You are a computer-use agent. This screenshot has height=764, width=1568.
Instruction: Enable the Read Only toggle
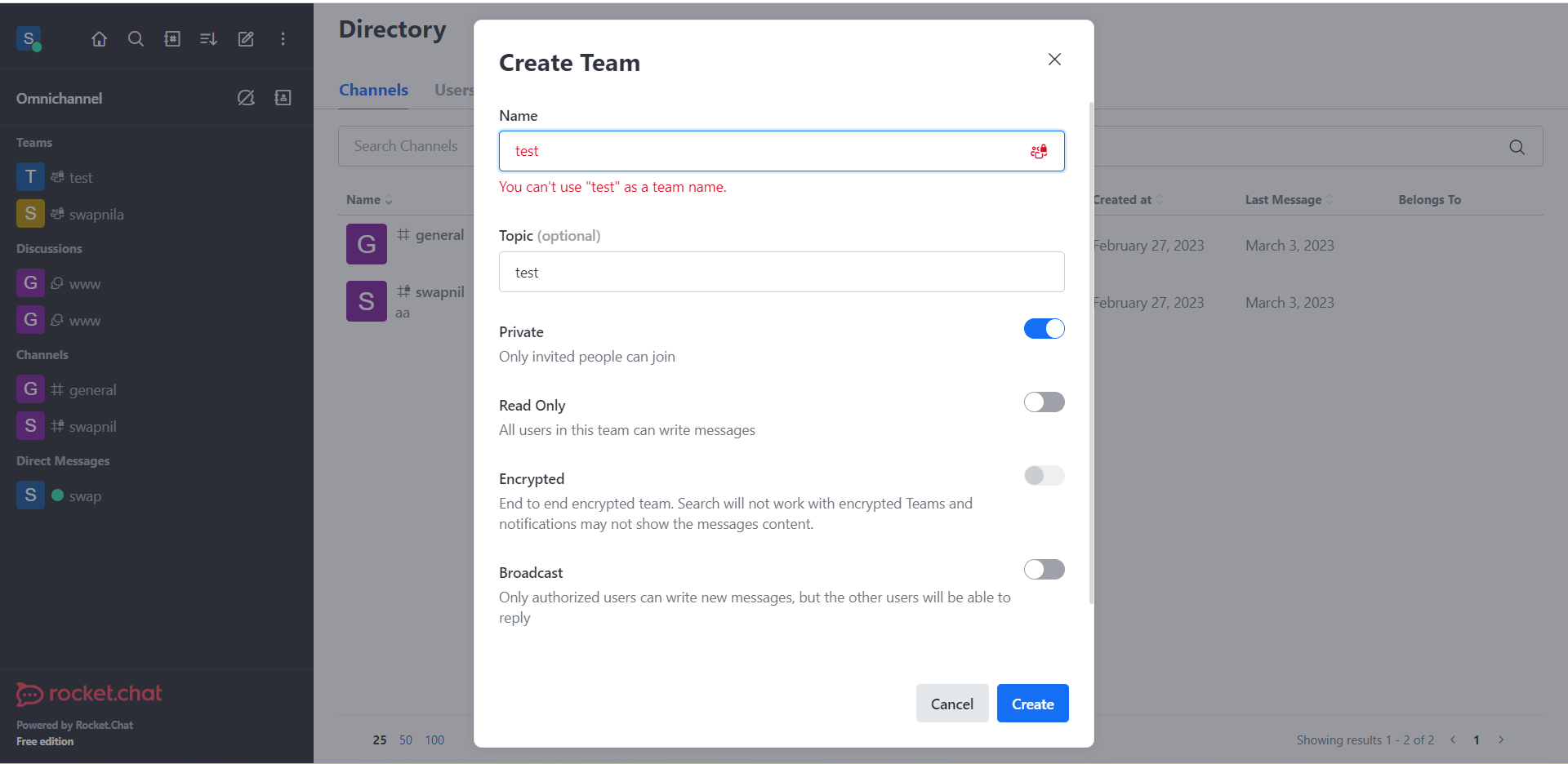(1044, 402)
